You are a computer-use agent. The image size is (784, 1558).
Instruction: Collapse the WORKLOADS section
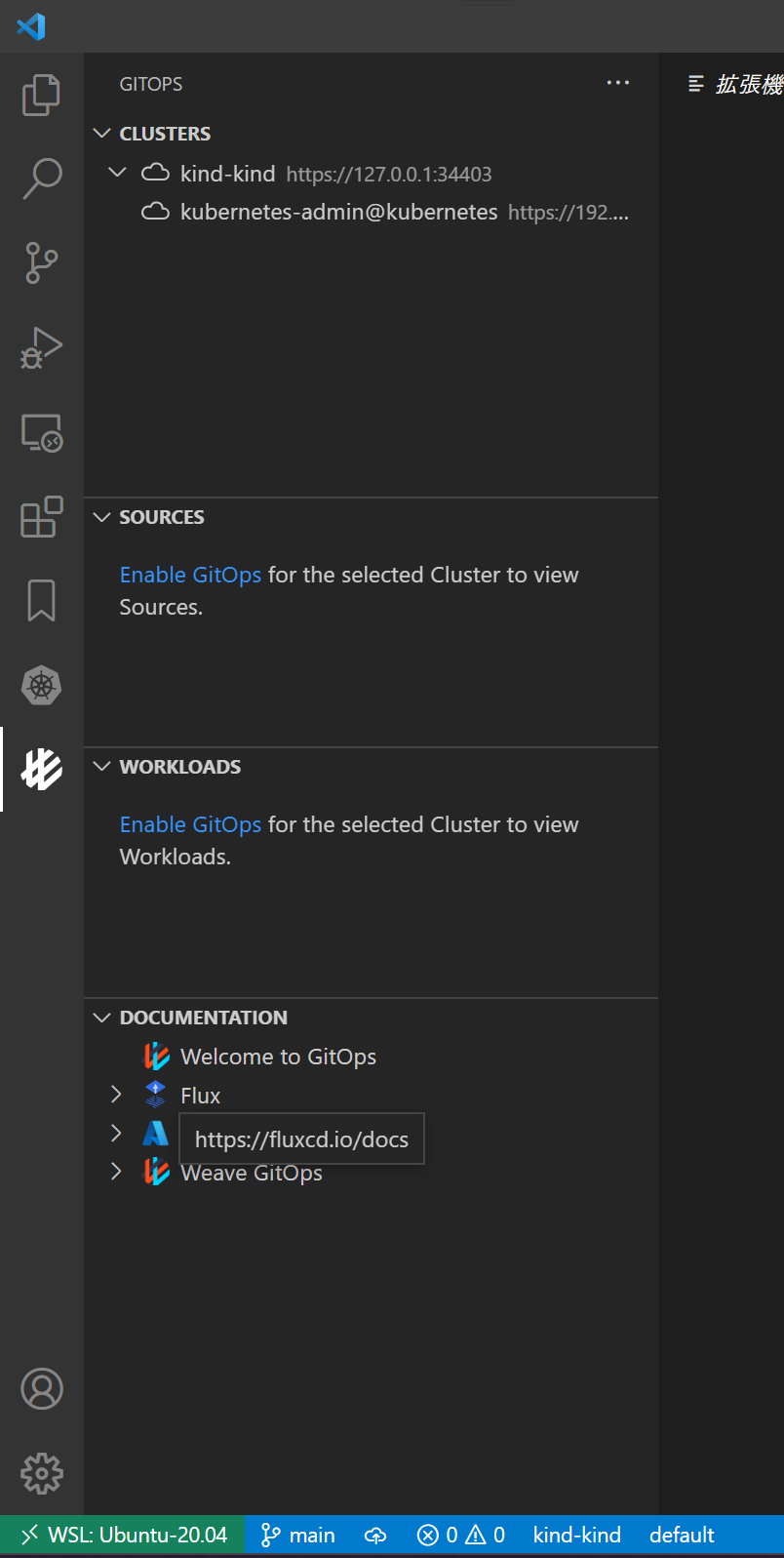pos(101,766)
